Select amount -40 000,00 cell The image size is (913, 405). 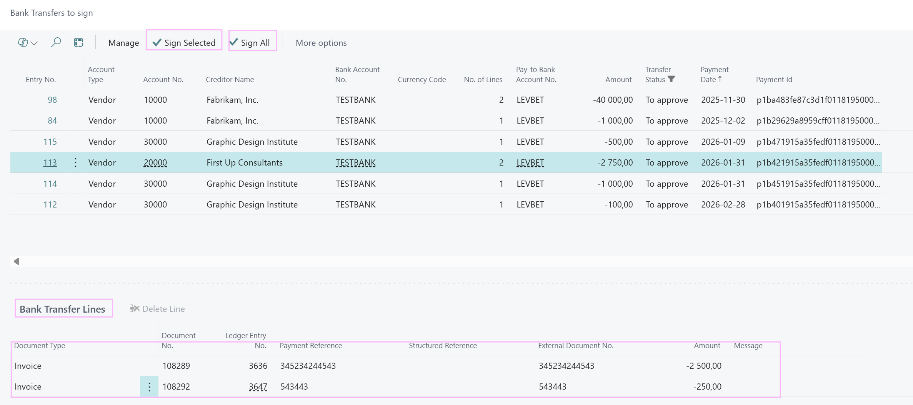point(613,100)
